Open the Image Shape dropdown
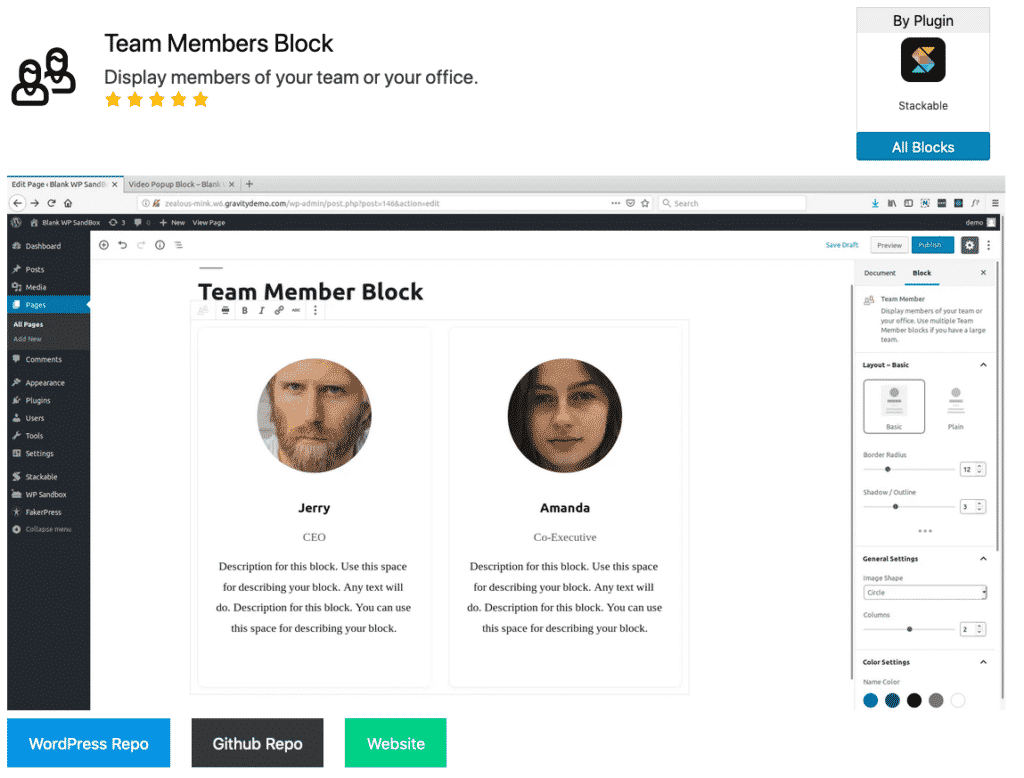 [x=925, y=592]
